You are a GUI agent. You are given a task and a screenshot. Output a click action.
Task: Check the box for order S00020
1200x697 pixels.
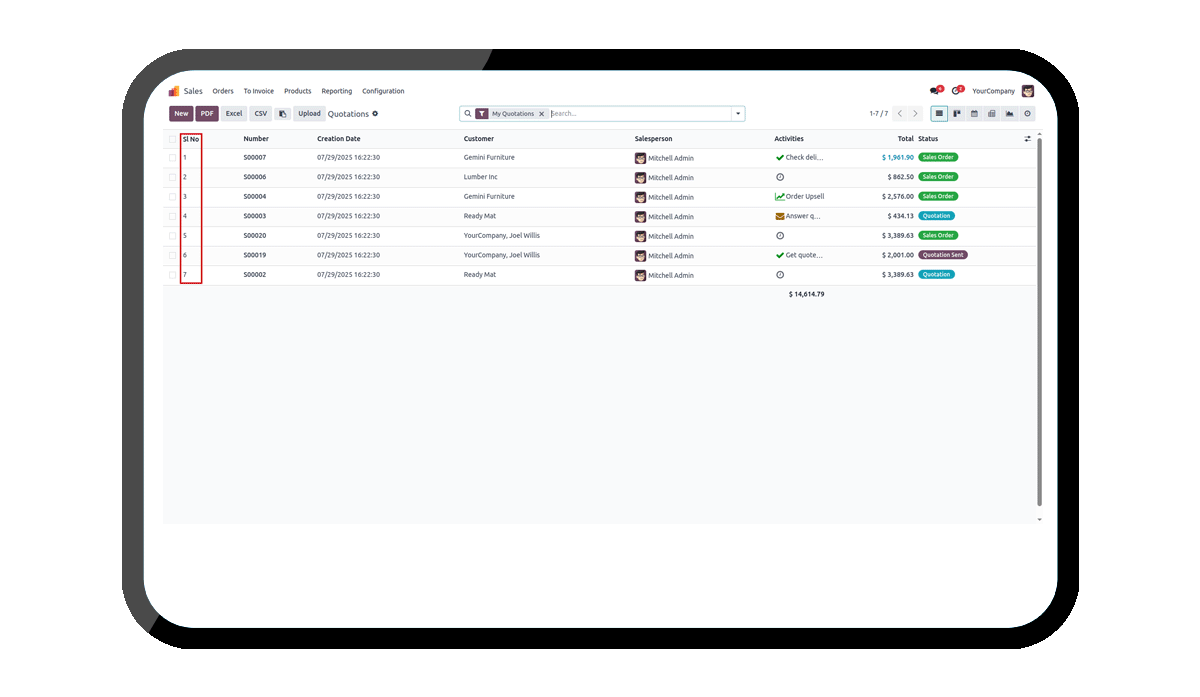(172, 236)
